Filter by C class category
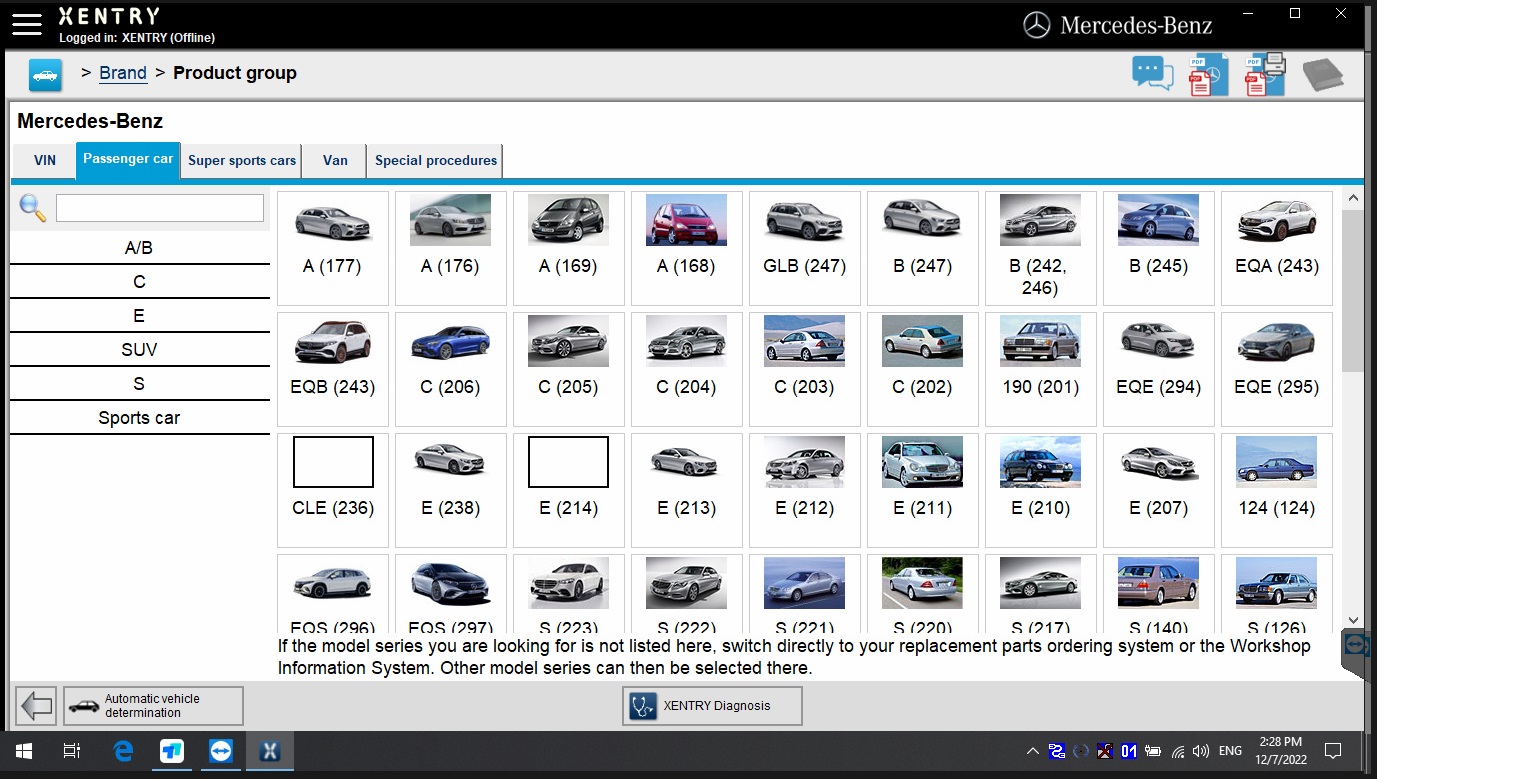Image resolution: width=1527 pixels, height=779 pixels. (139, 282)
